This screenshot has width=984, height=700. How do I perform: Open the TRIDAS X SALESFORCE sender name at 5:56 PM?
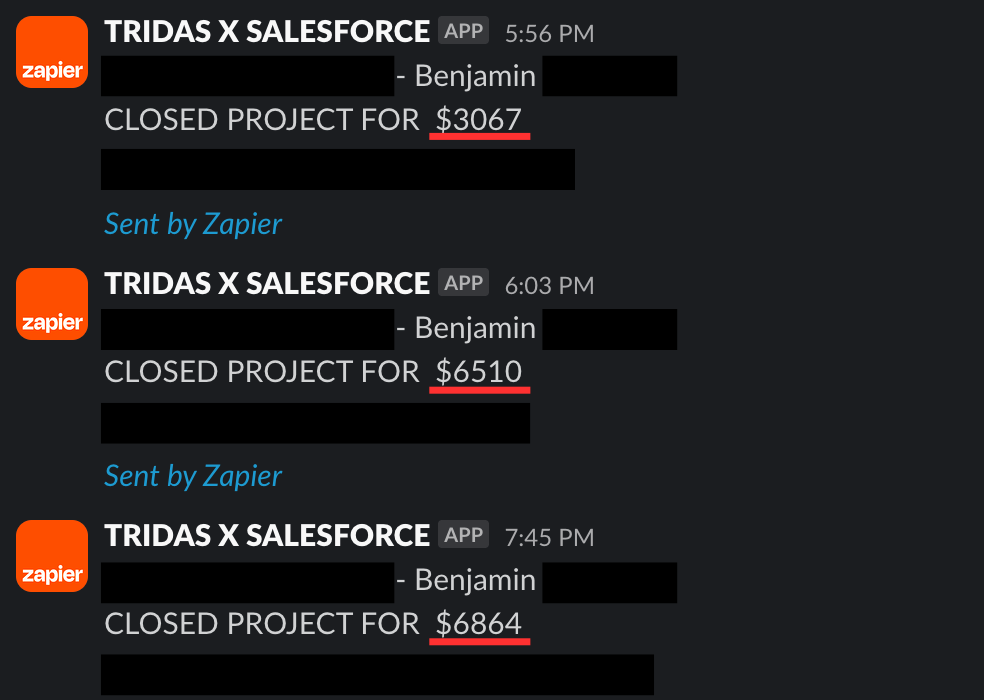click(267, 31)
